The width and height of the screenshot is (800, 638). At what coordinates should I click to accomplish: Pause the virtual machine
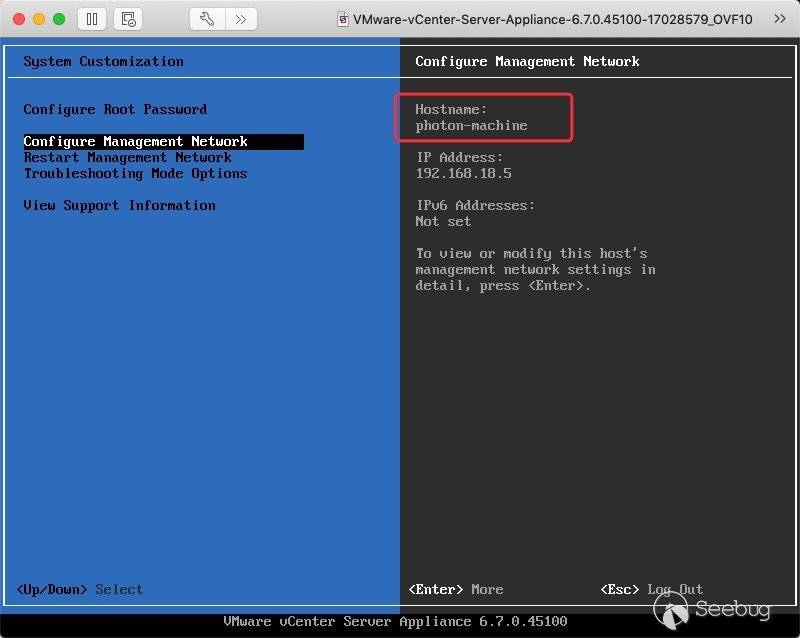[x=92, y=19]
